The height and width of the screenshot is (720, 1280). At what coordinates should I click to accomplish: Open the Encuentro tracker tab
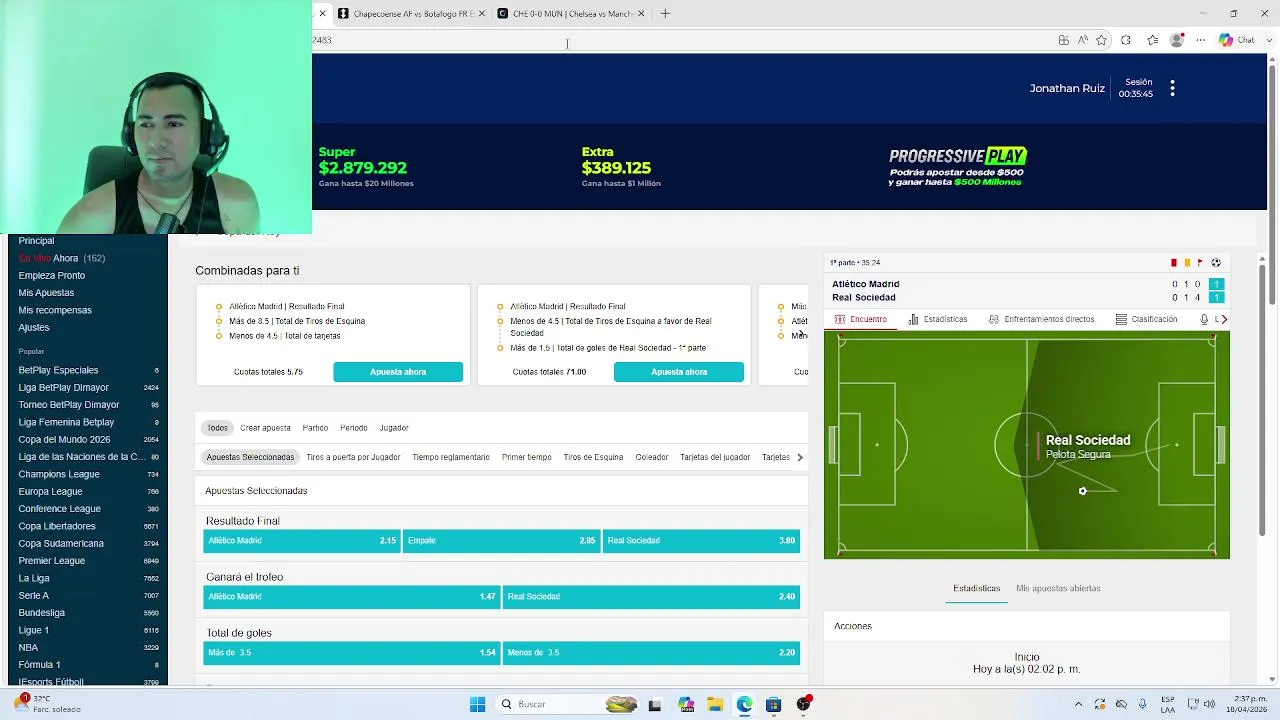tap(860, 319)
